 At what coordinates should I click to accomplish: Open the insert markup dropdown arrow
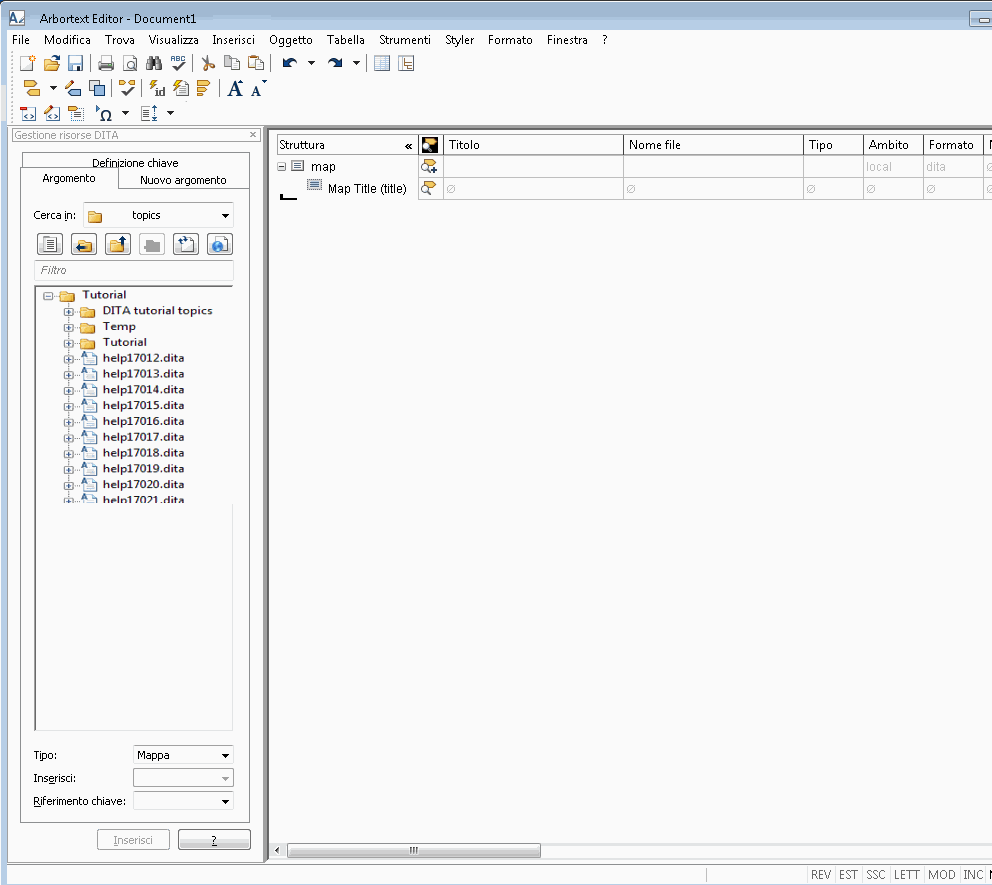pyautogui.click(x=53, y=88)
